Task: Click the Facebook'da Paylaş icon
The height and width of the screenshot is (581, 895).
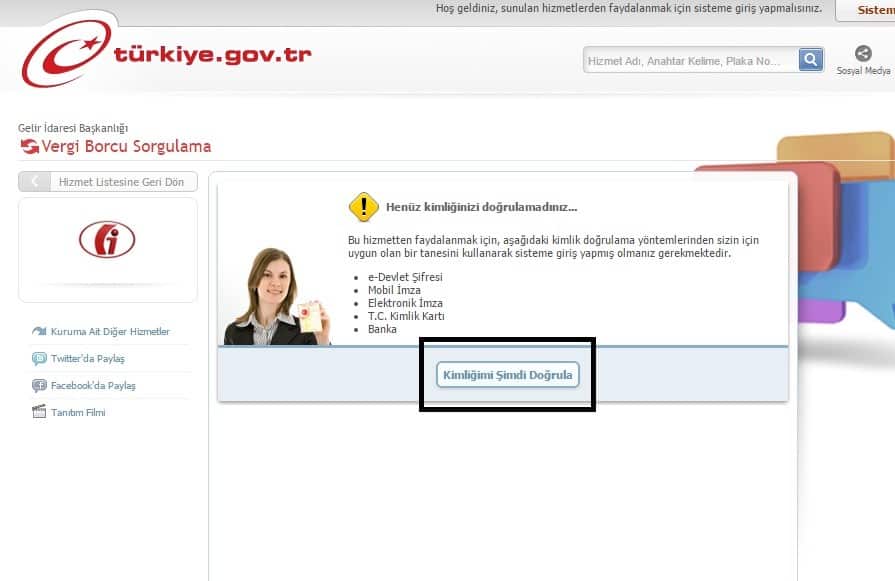Action: (38, 385)
